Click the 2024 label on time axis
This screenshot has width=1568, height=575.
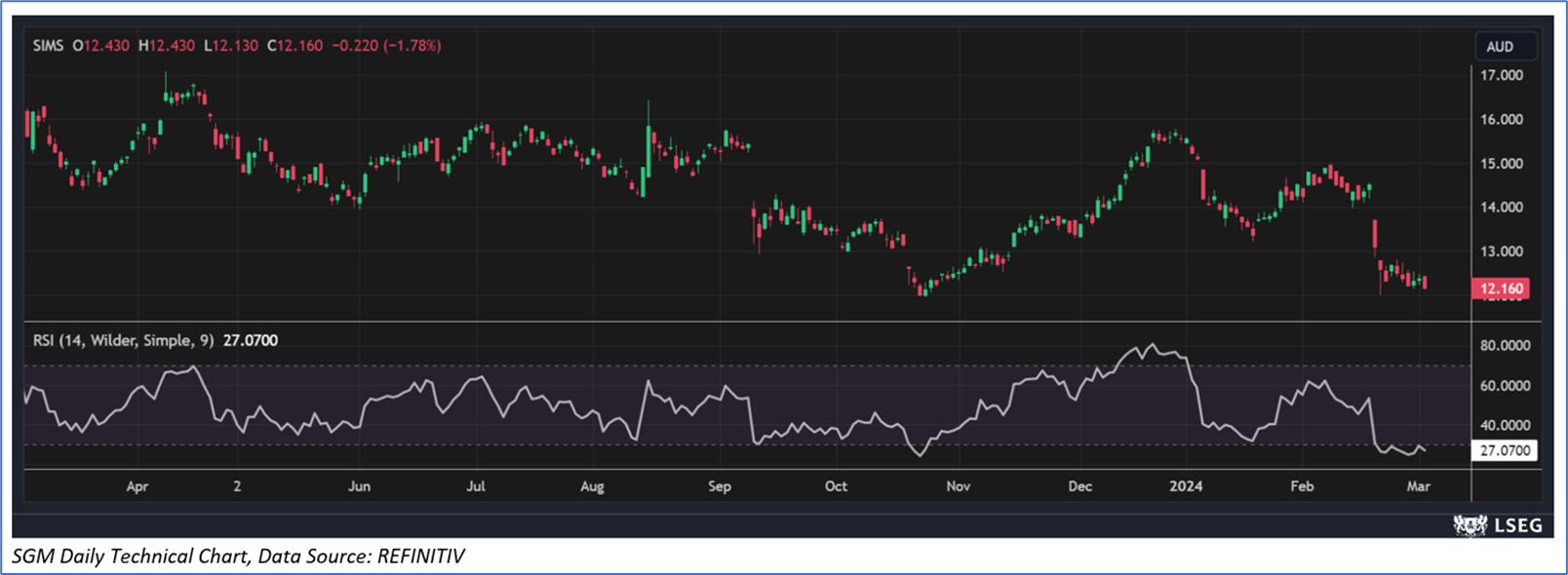point(1186,485)
